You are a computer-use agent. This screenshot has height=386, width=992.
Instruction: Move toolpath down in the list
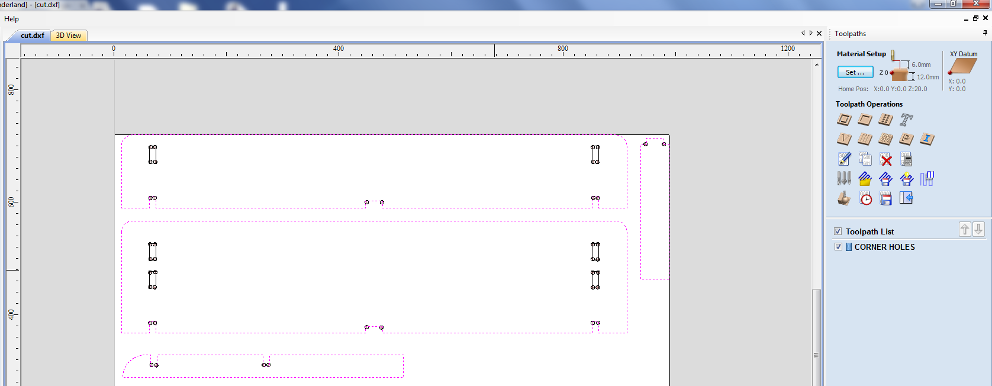tap(979, 230)
